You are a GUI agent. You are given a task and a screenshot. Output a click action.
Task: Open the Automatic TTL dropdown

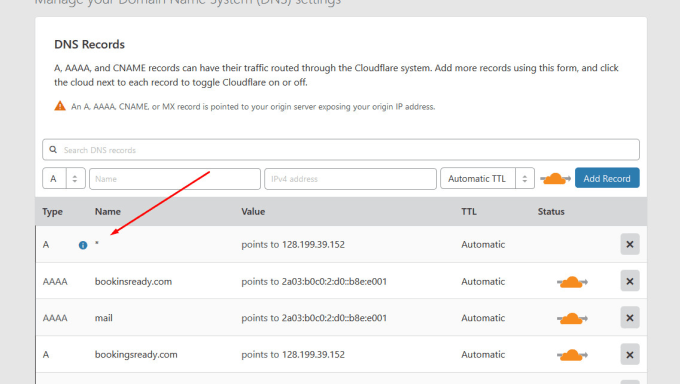pos(487,178)
